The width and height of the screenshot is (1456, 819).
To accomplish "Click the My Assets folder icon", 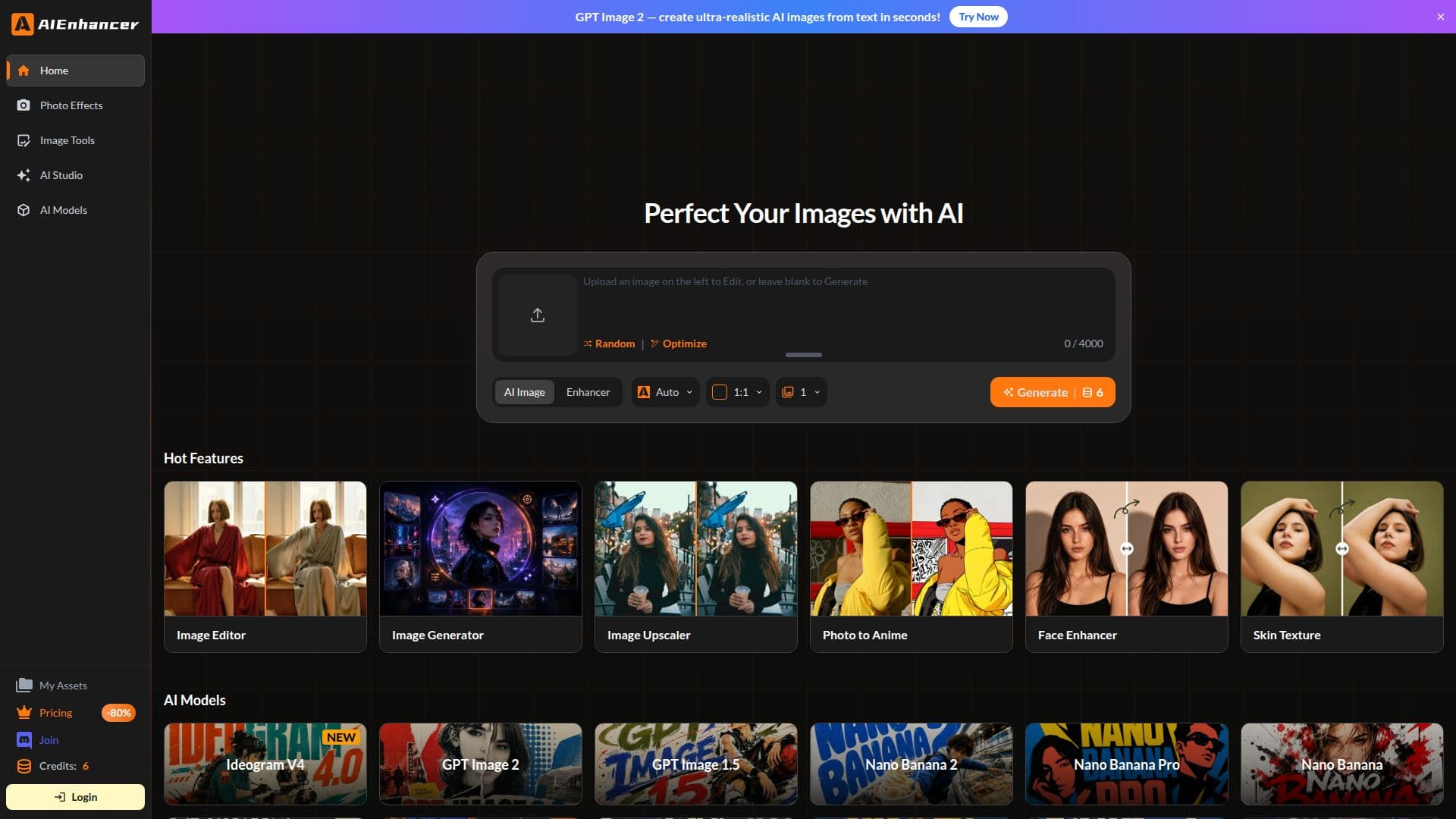I will (x=24, y=686).
